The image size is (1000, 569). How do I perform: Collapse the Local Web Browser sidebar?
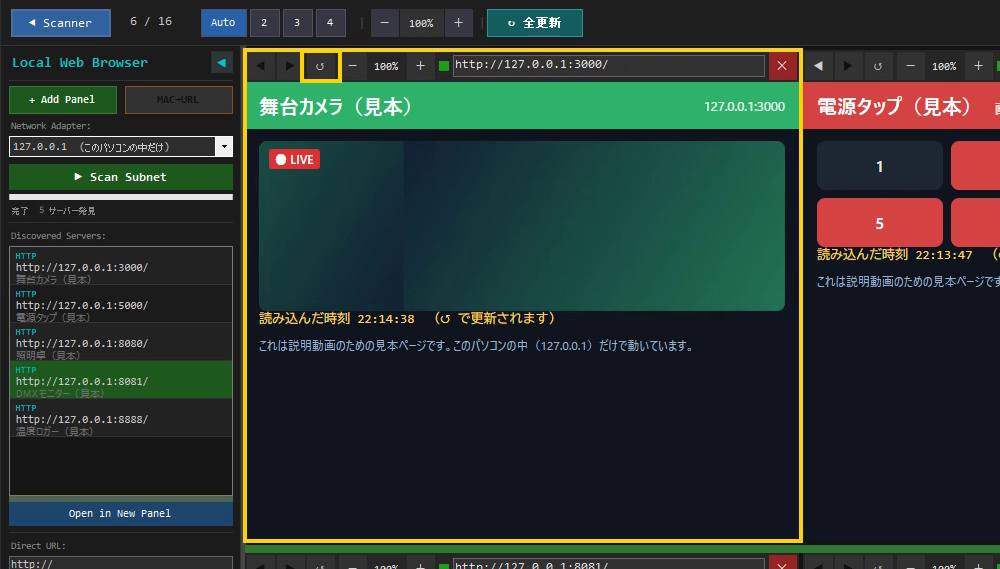pos(221,63)
